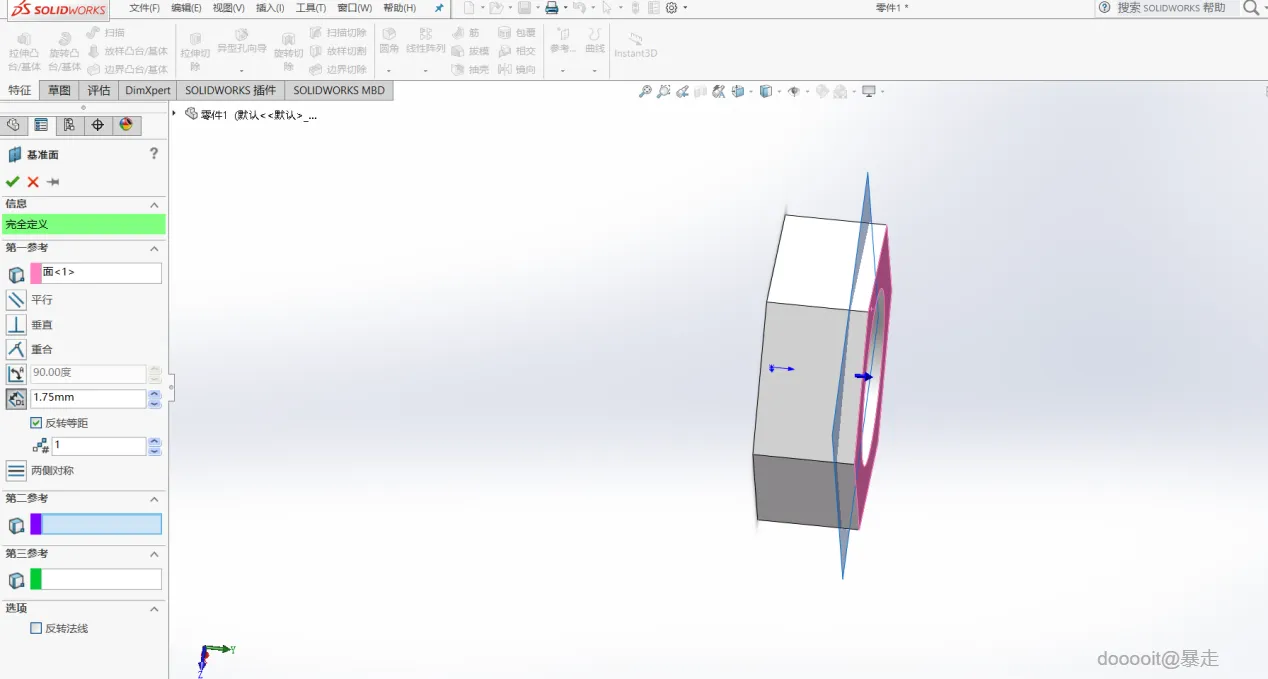Click the Zoom to Fit view icon

click(645, 92)
